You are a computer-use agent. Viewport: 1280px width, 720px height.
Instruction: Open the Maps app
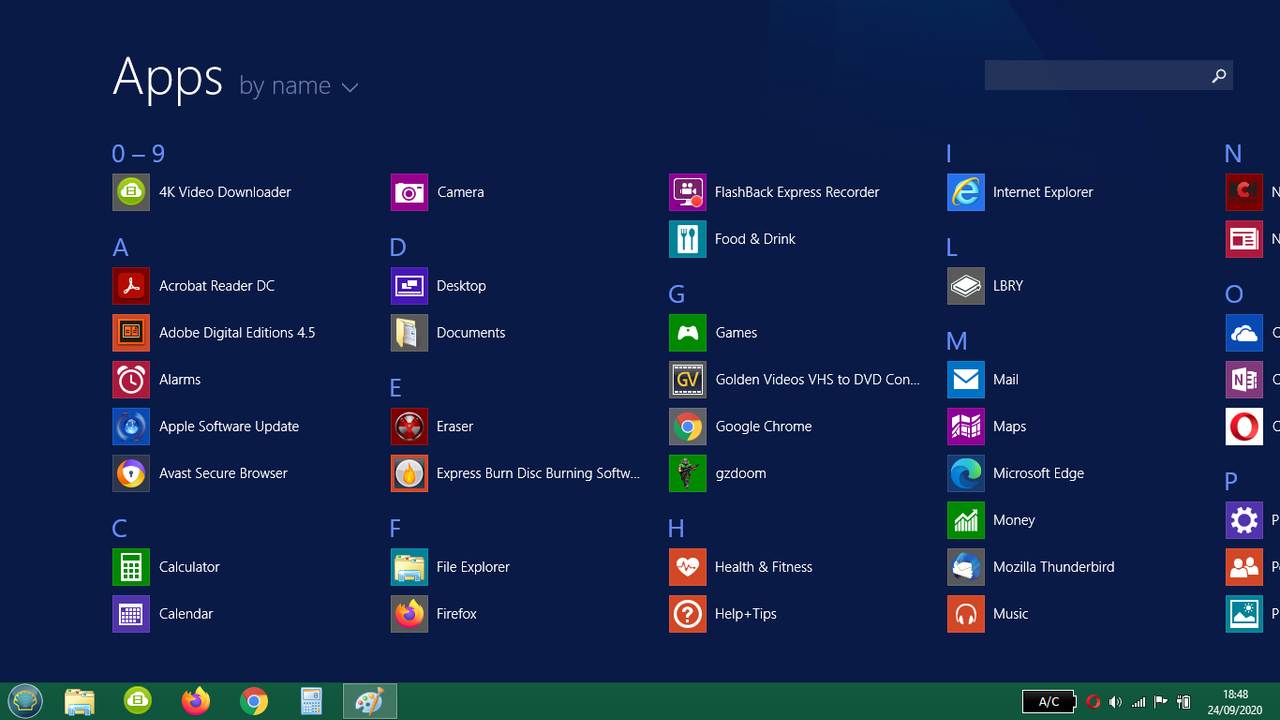[x=987, y=427]
